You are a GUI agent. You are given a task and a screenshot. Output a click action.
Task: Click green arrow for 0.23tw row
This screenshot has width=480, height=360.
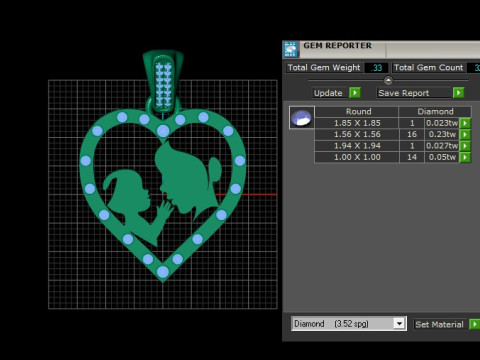(465, 134)
